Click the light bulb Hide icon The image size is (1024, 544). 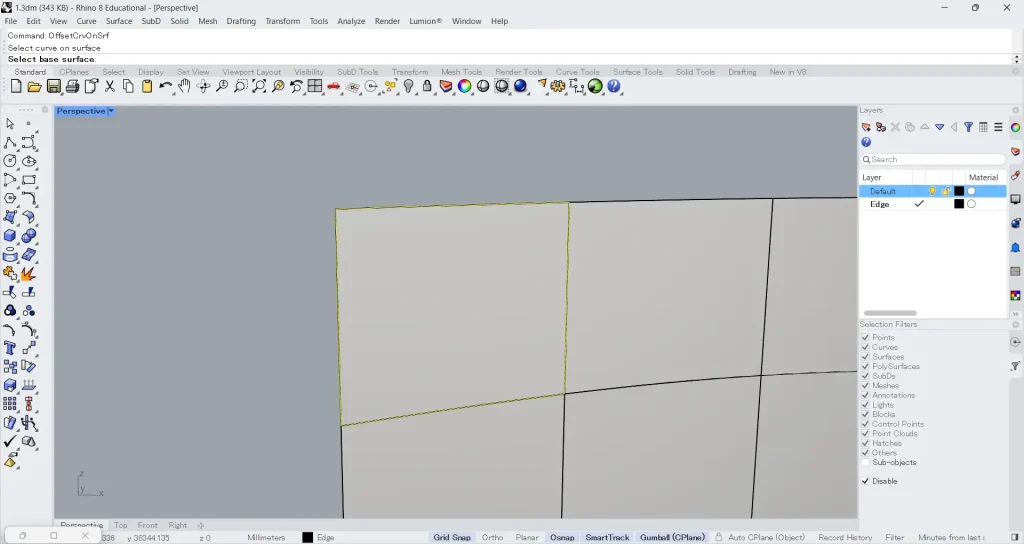(x=409, y=86)
